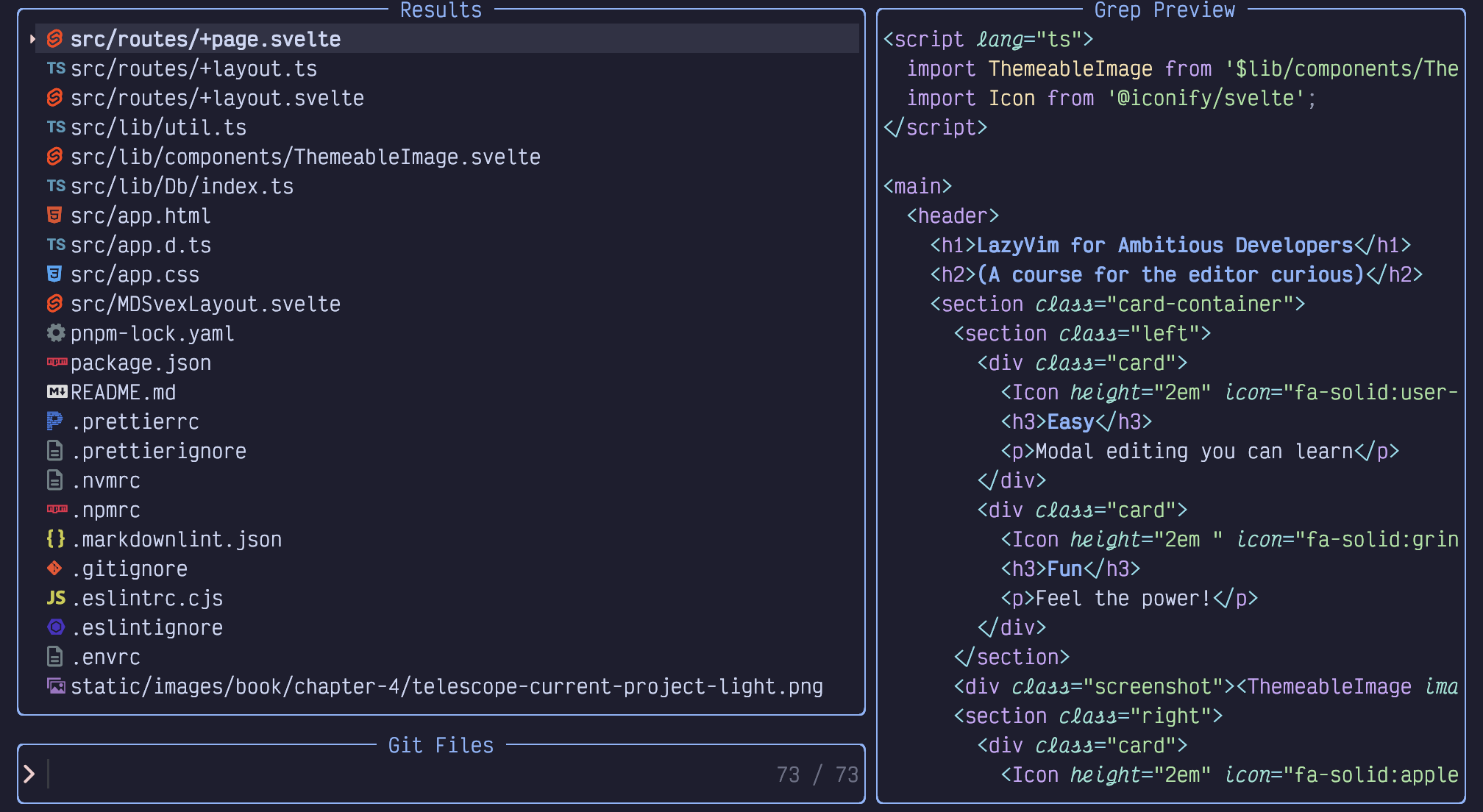
Task: Pick src/app.d.ts in the list
Action: point(141,245)
